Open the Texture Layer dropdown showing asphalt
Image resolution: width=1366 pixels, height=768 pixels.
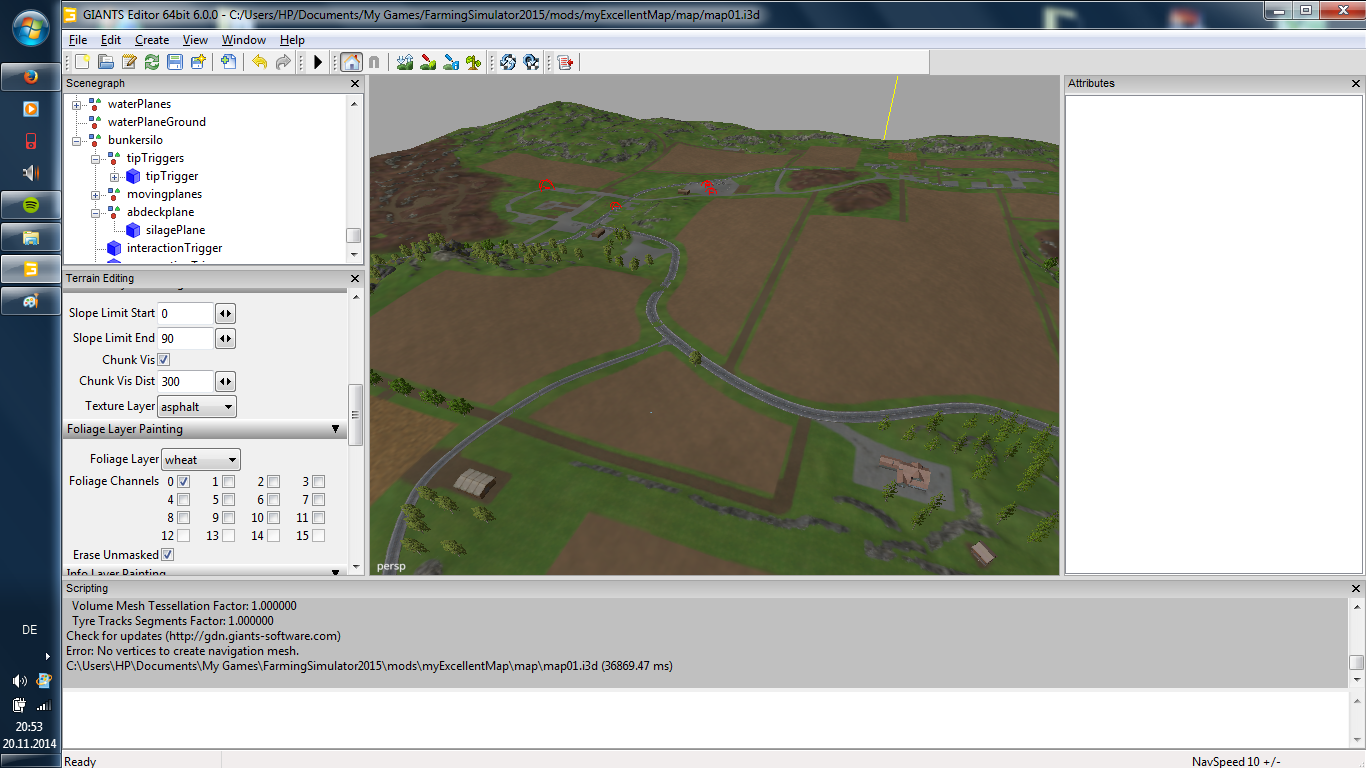[x=197, y=407]
